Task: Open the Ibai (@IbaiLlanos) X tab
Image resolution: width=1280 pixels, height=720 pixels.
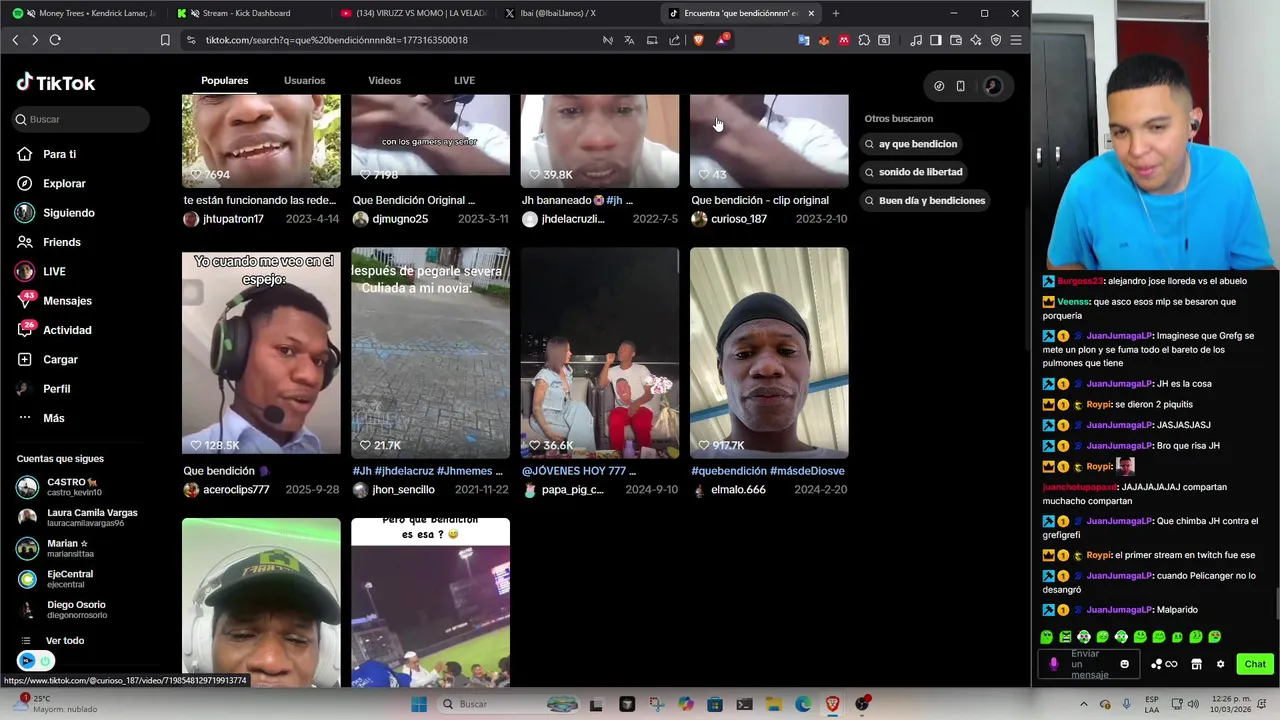Action: point(575,13)
